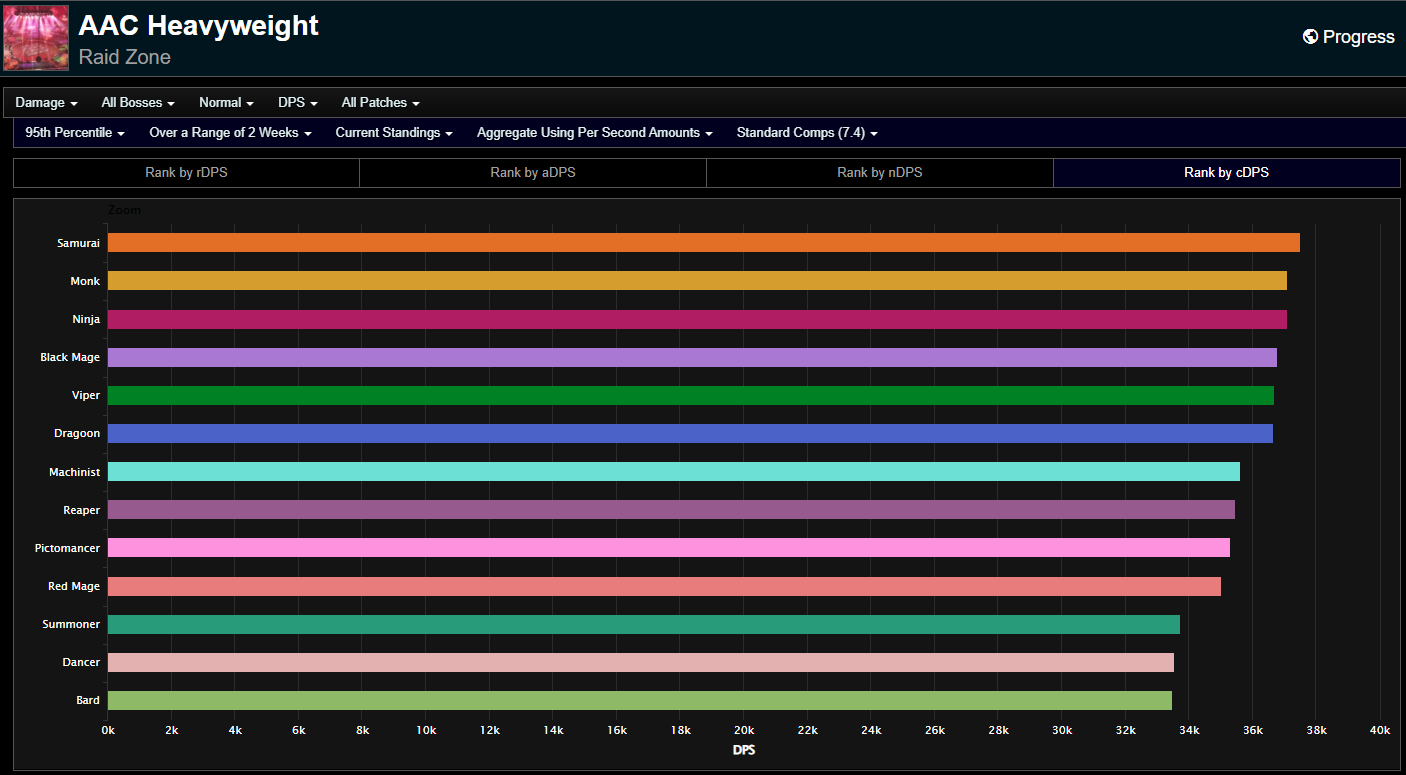
Task: Click the orange Samurai bar
Action: pyautogui.click(x=704, y=243)
